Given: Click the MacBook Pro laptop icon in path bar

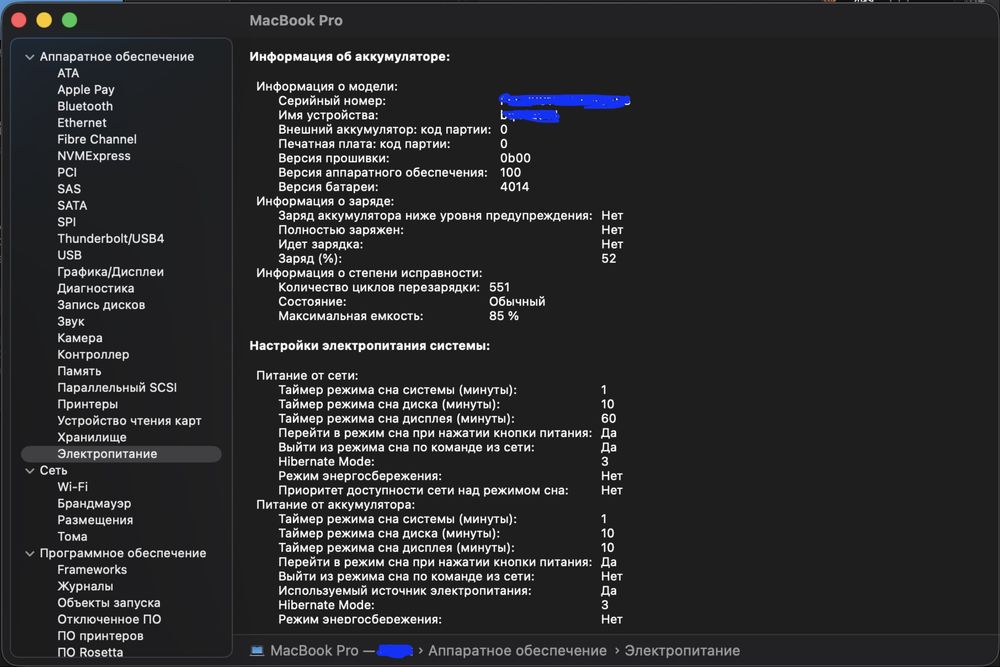Looking at the screenshot, I should click(x=257, y=651).
